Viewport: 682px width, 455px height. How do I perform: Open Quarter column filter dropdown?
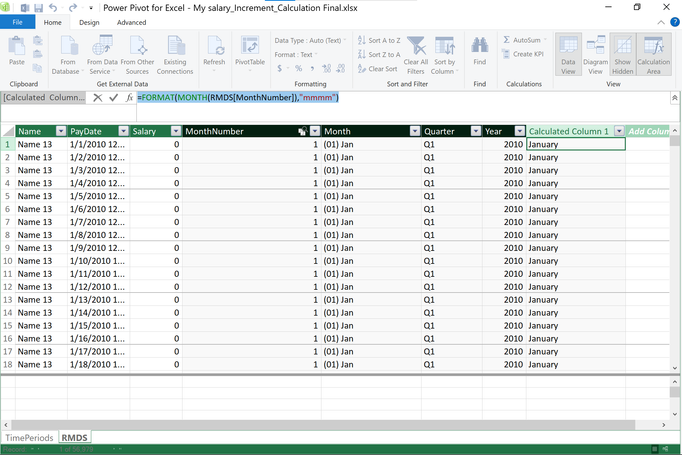476,131
